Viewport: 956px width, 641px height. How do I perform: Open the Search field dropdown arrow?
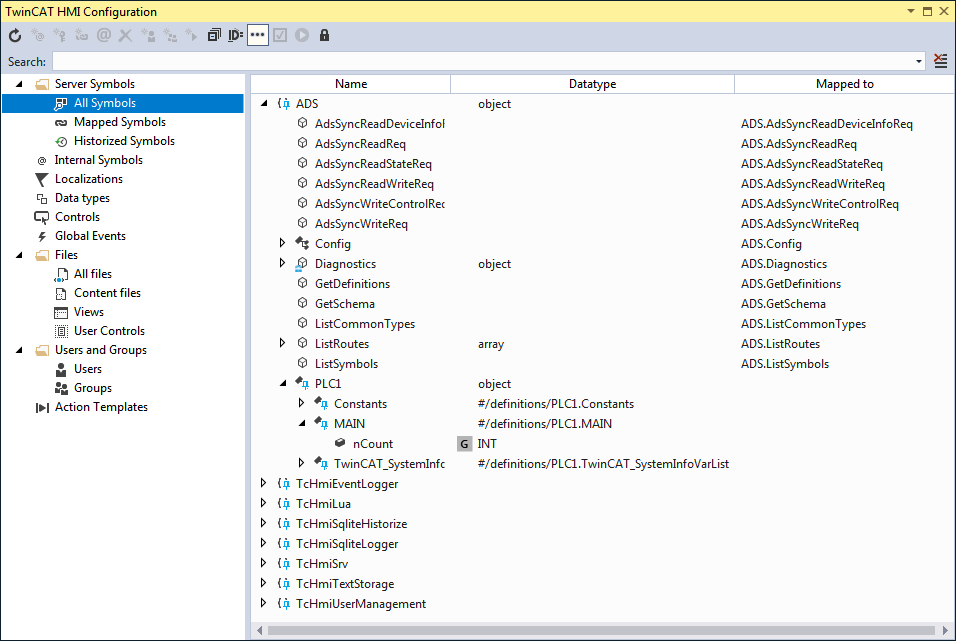tap(919, 61)
